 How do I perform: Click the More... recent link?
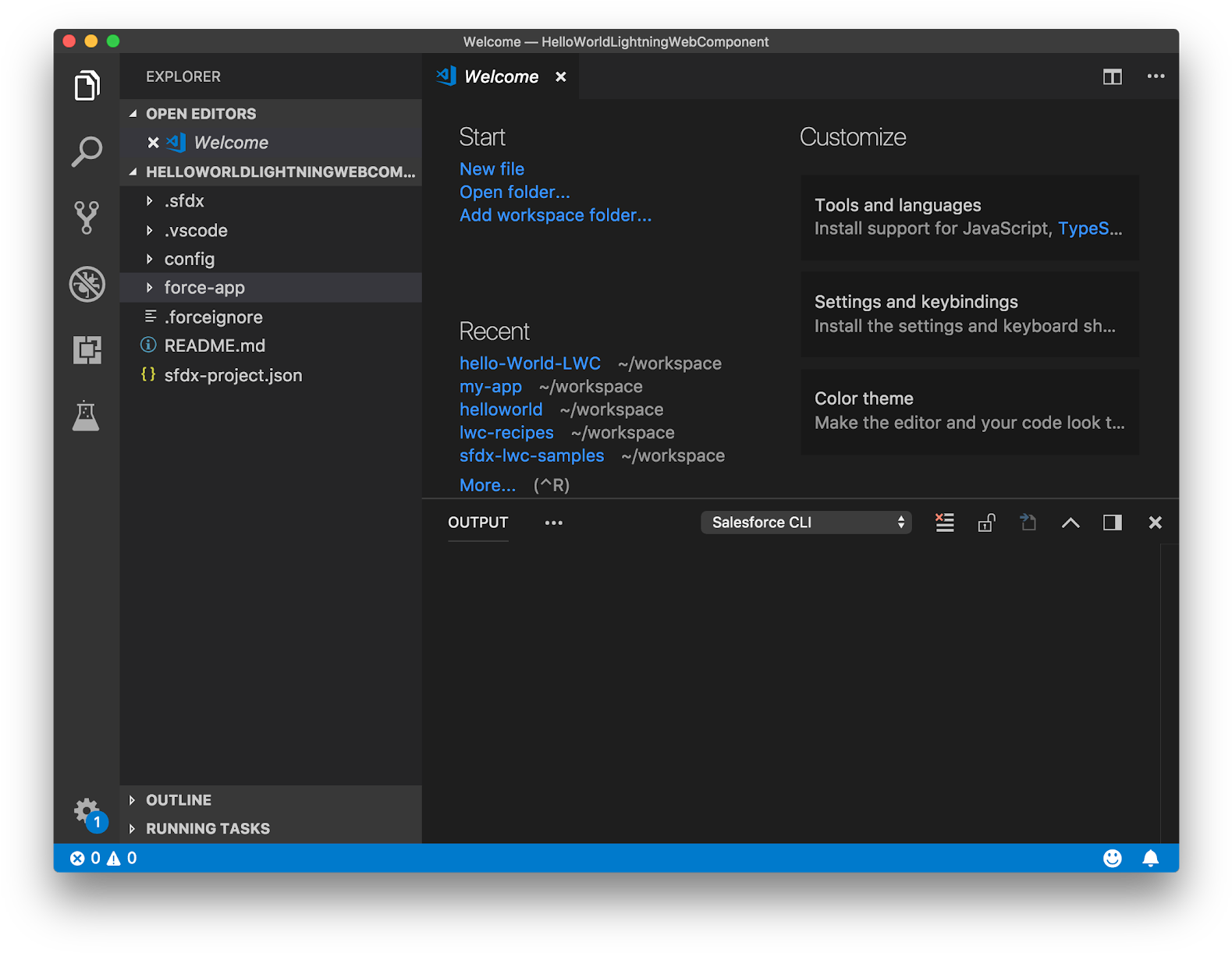coord(487,485)
